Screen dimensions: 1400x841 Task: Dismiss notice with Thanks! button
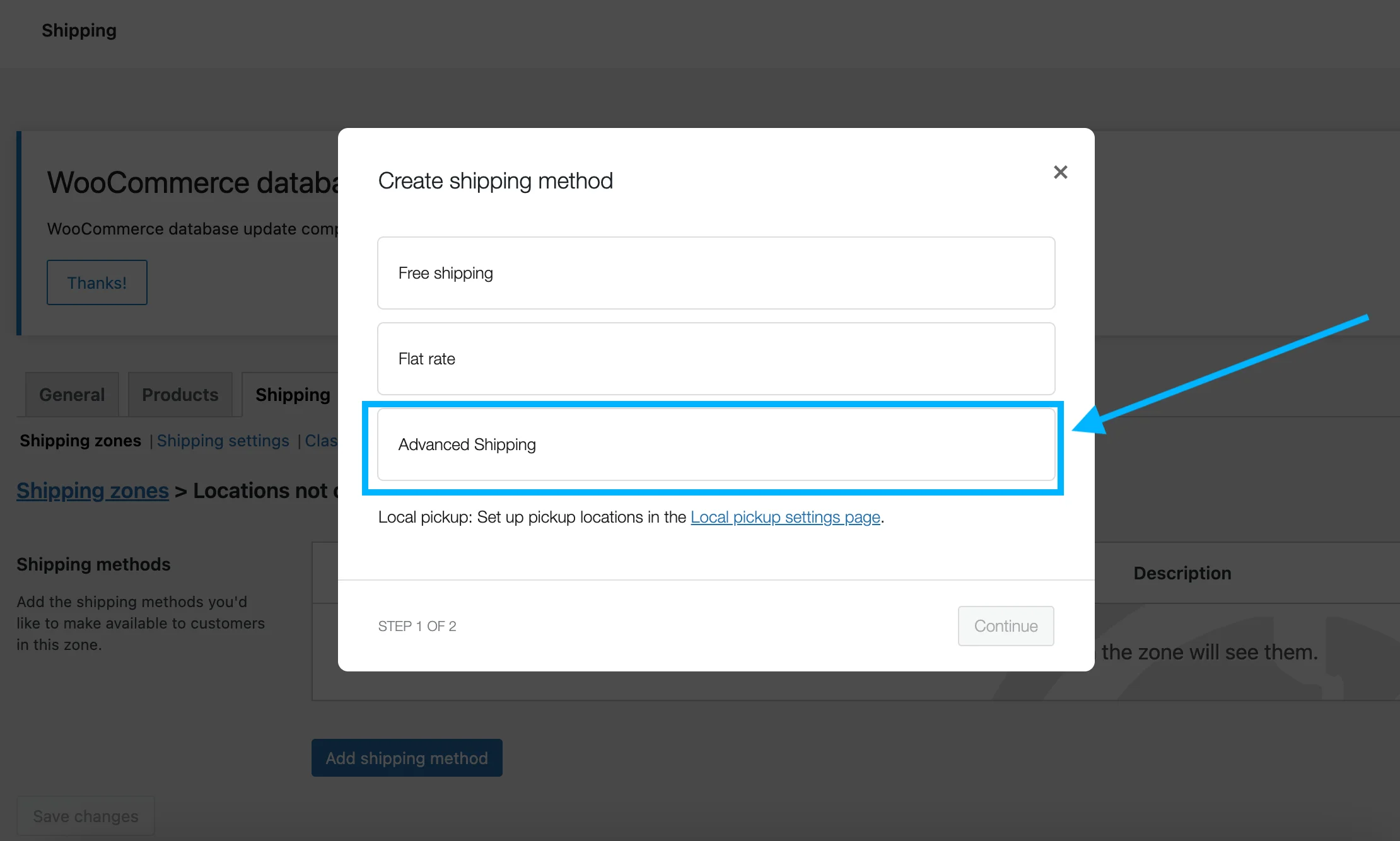tap(97, 282)
